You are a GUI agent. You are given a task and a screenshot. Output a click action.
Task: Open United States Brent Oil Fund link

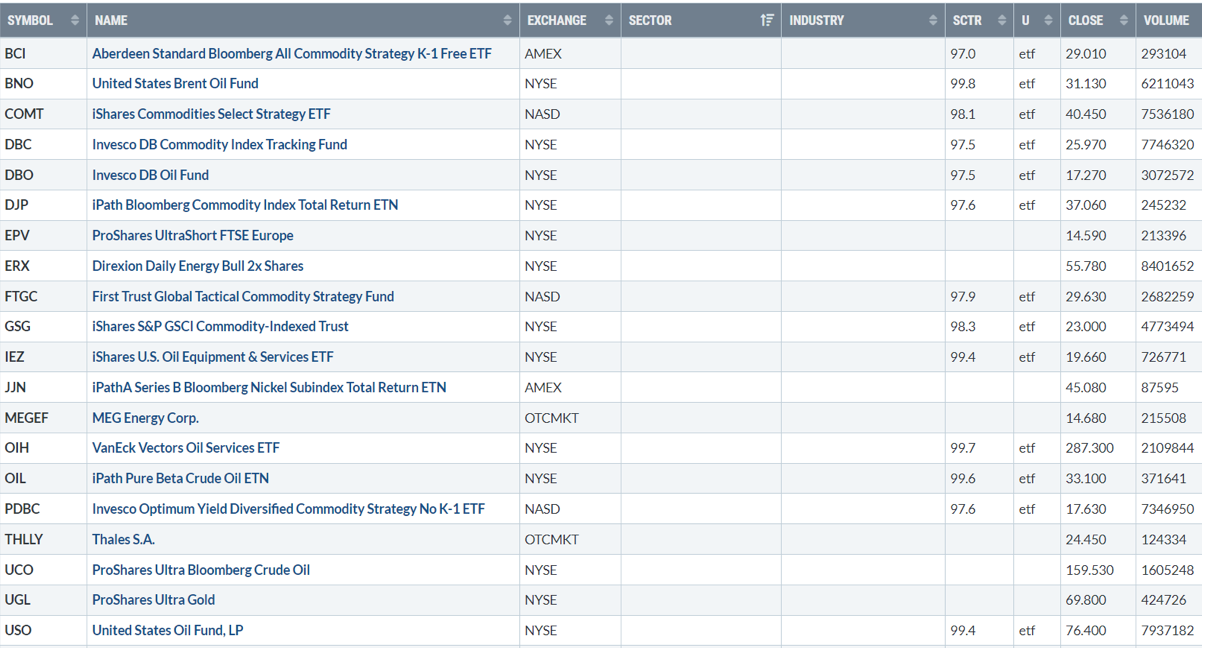tap(175, 84)
